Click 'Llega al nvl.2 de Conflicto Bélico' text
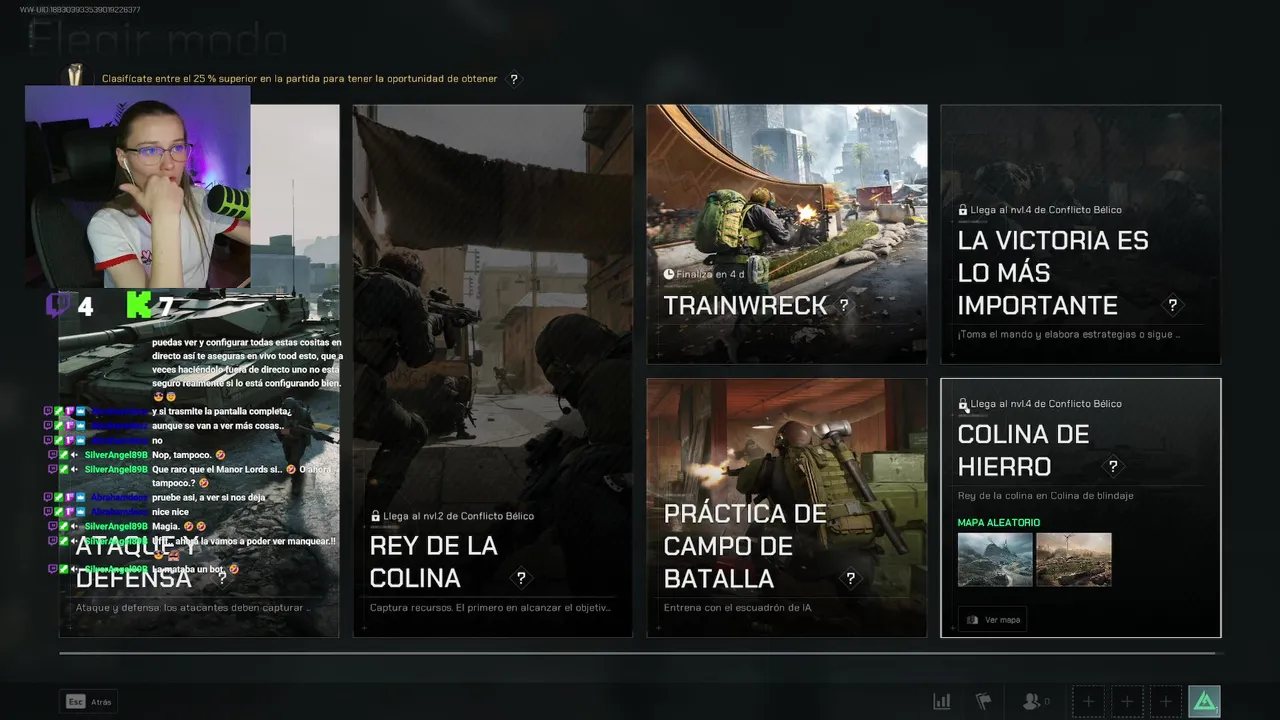Screen dimensions: 1280x720 pyautogui.click(x=458, y=516)
